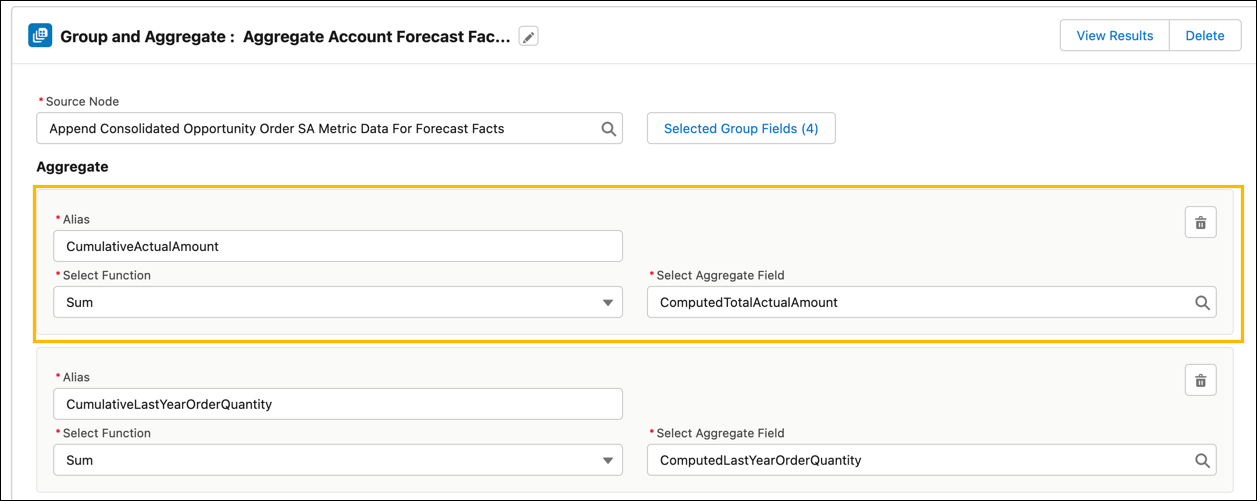Delete the CumulativeActualAmount aggregate with trash icon

point(1201,222)
